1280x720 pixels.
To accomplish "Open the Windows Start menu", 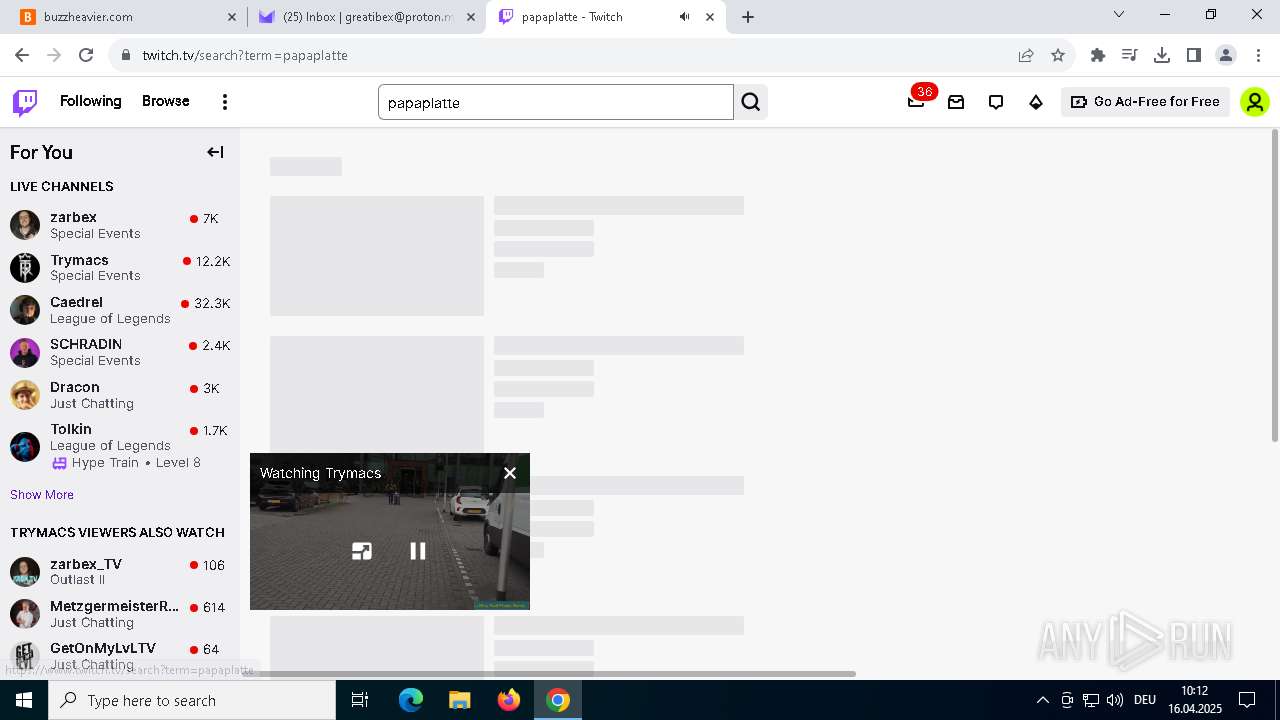I will 24,700.
